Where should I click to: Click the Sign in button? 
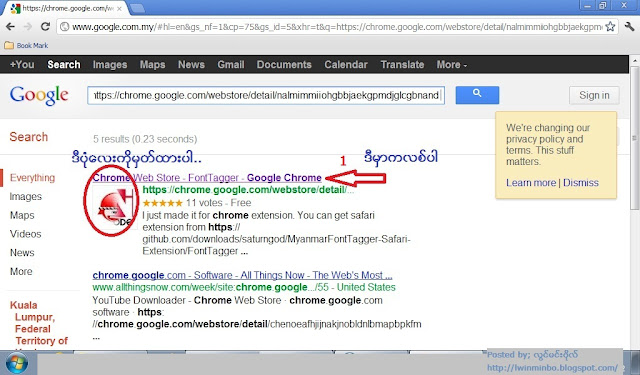(594, 95)
